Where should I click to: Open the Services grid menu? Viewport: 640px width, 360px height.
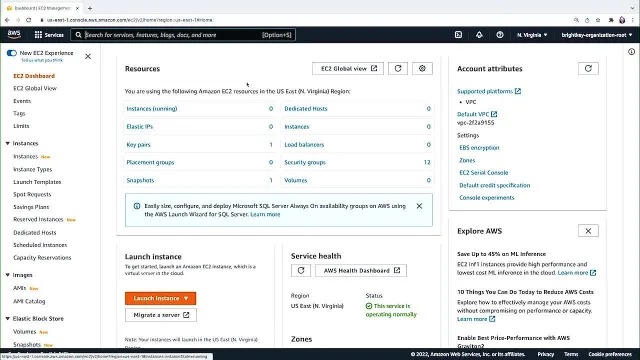click(x=49, y=35)
